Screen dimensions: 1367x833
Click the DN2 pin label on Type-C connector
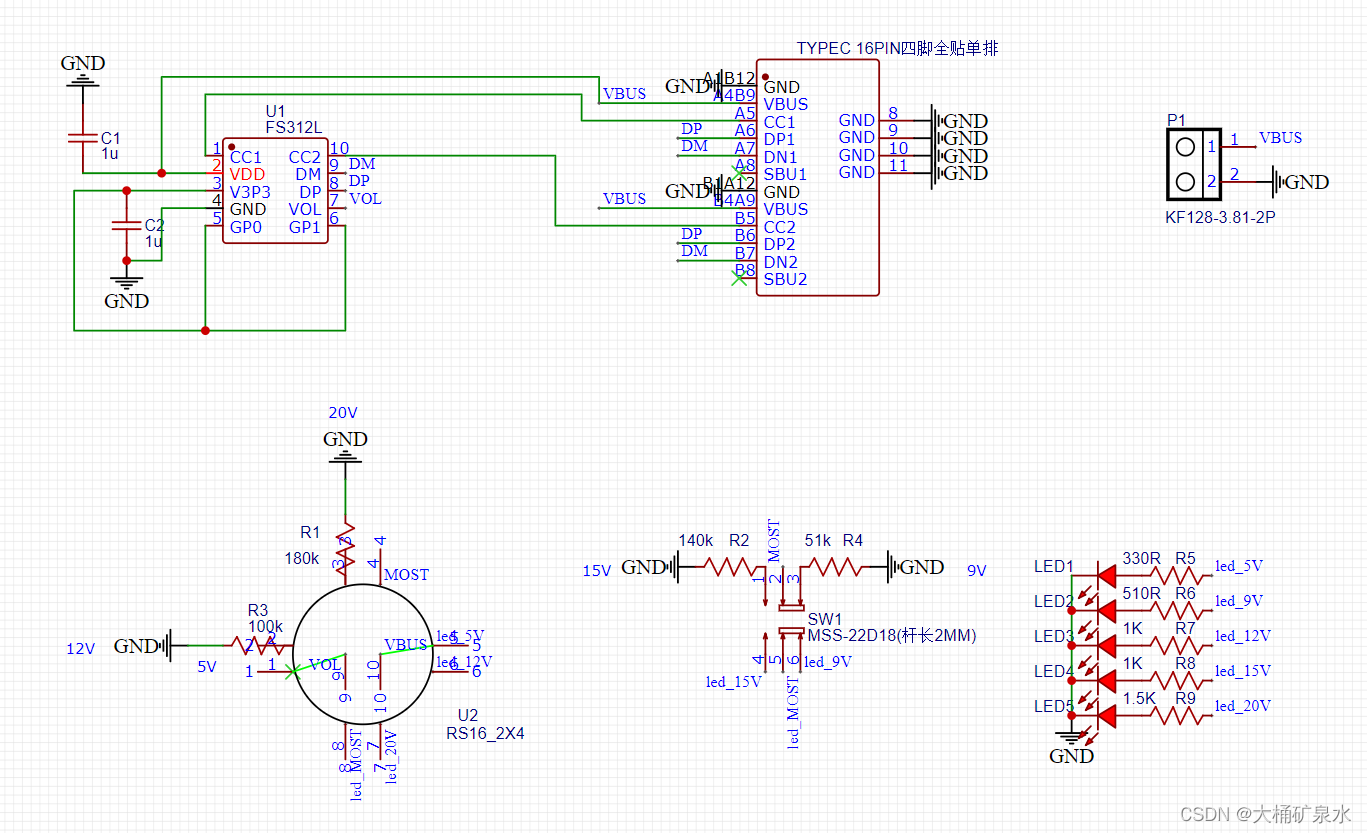tap(780, 262)
